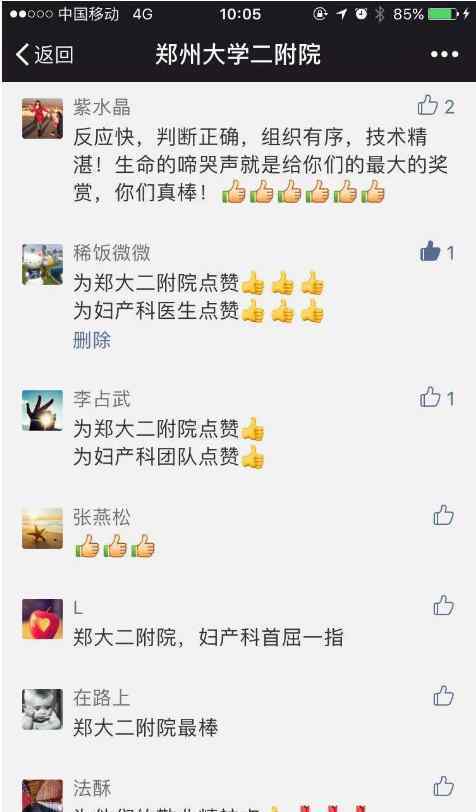
Task: Open 张燕松's starfish avatar
Action: (x=42, y=528)
